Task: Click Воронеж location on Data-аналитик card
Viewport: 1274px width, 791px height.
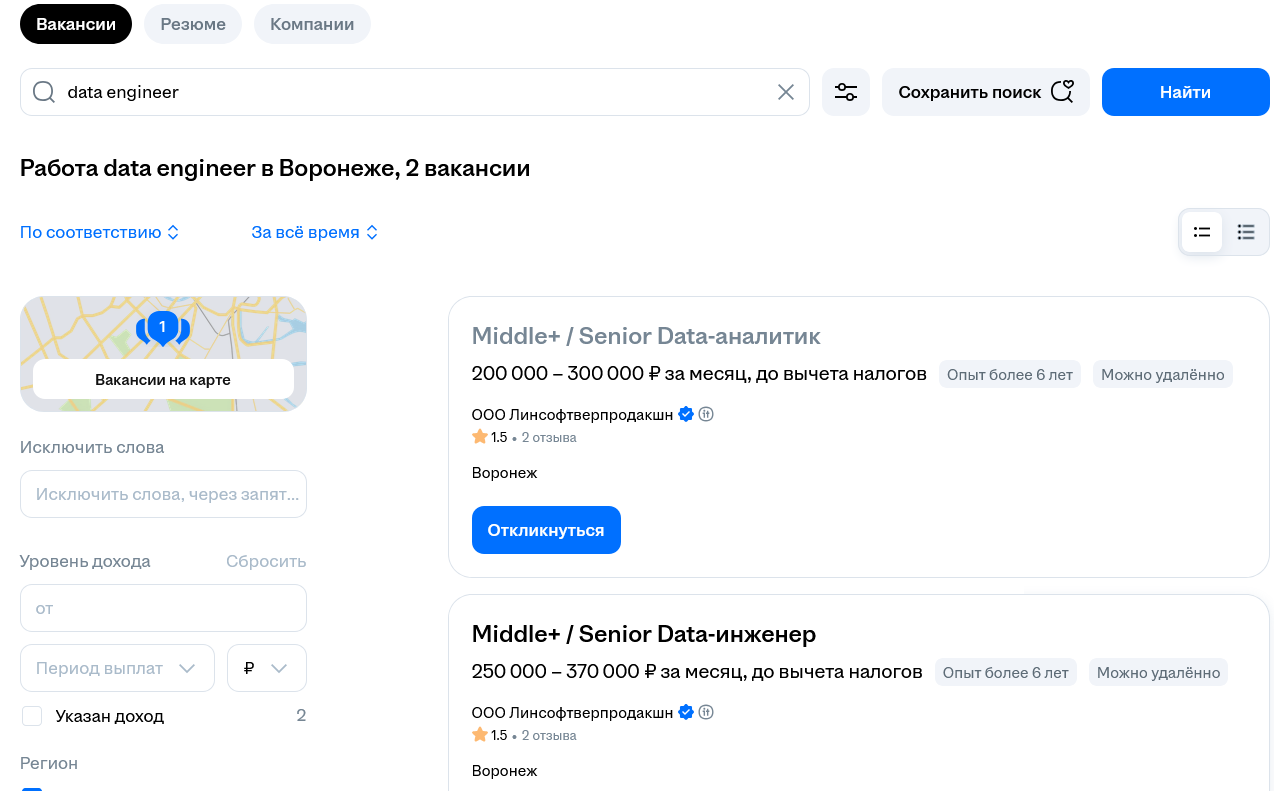Action: point(505,473)
